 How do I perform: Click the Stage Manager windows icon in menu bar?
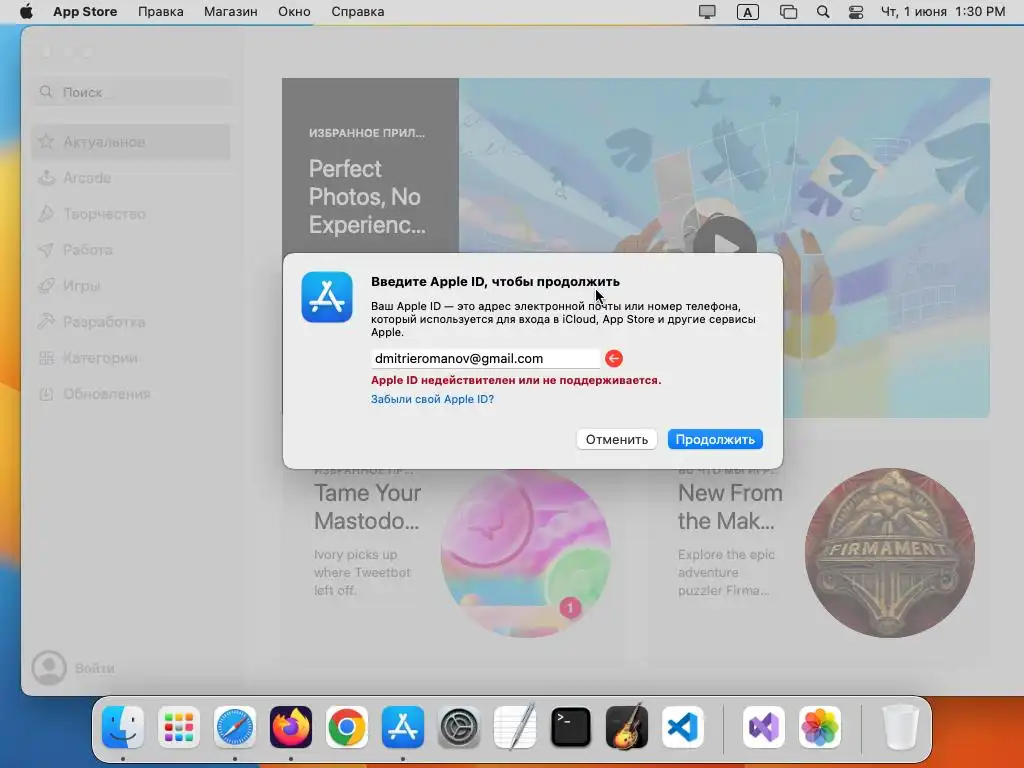(788, 12)
